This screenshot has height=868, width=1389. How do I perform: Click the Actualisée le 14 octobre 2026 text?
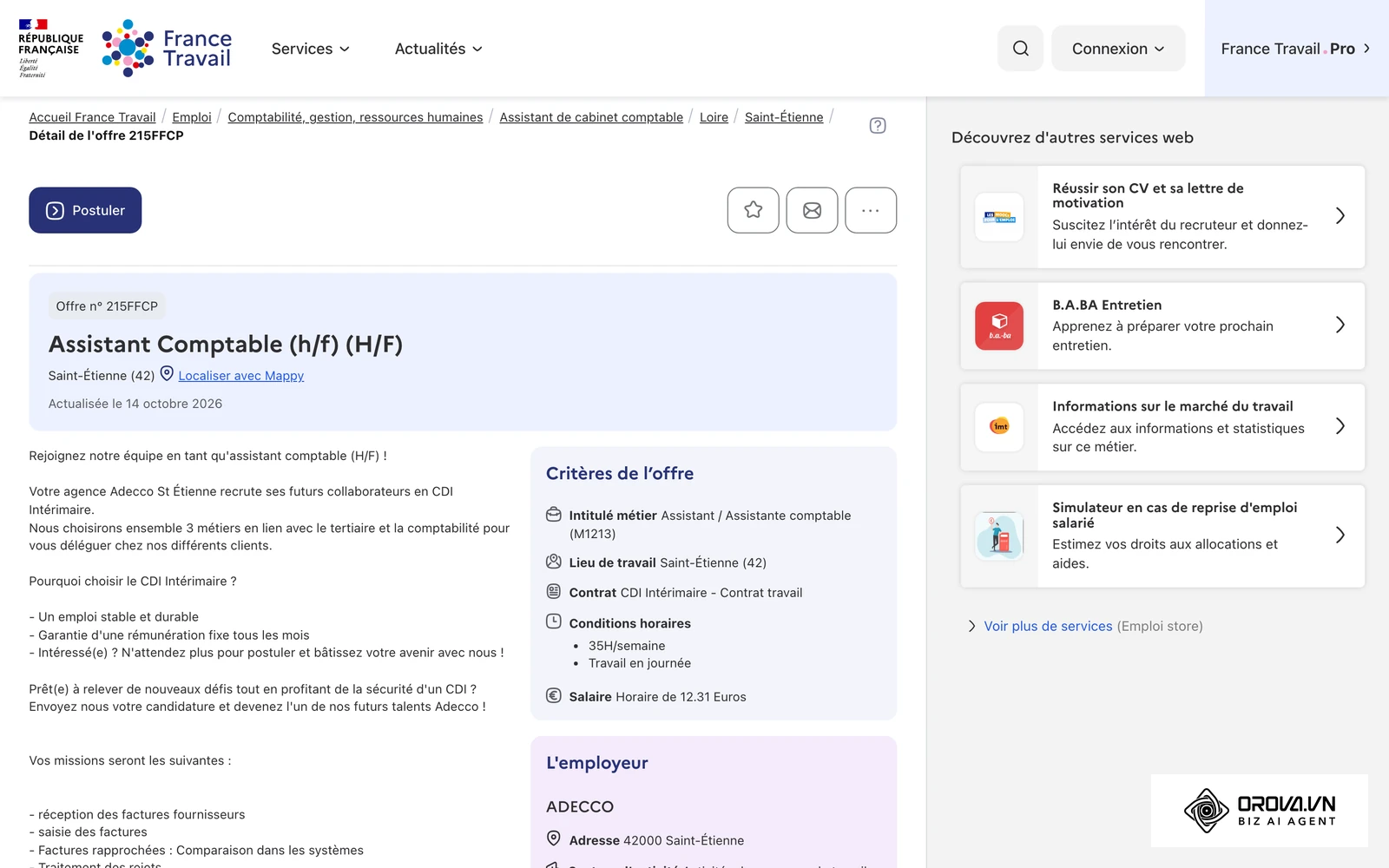(135, 404)
